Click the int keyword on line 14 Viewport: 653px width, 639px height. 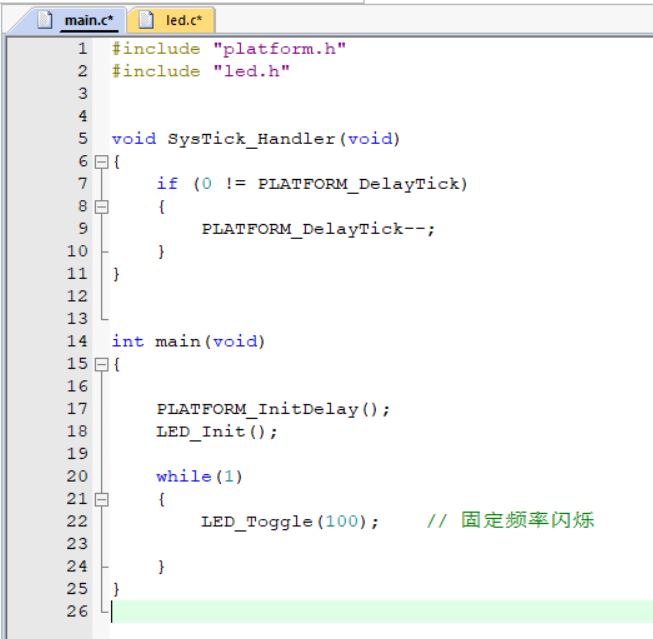tap(128, 342)
